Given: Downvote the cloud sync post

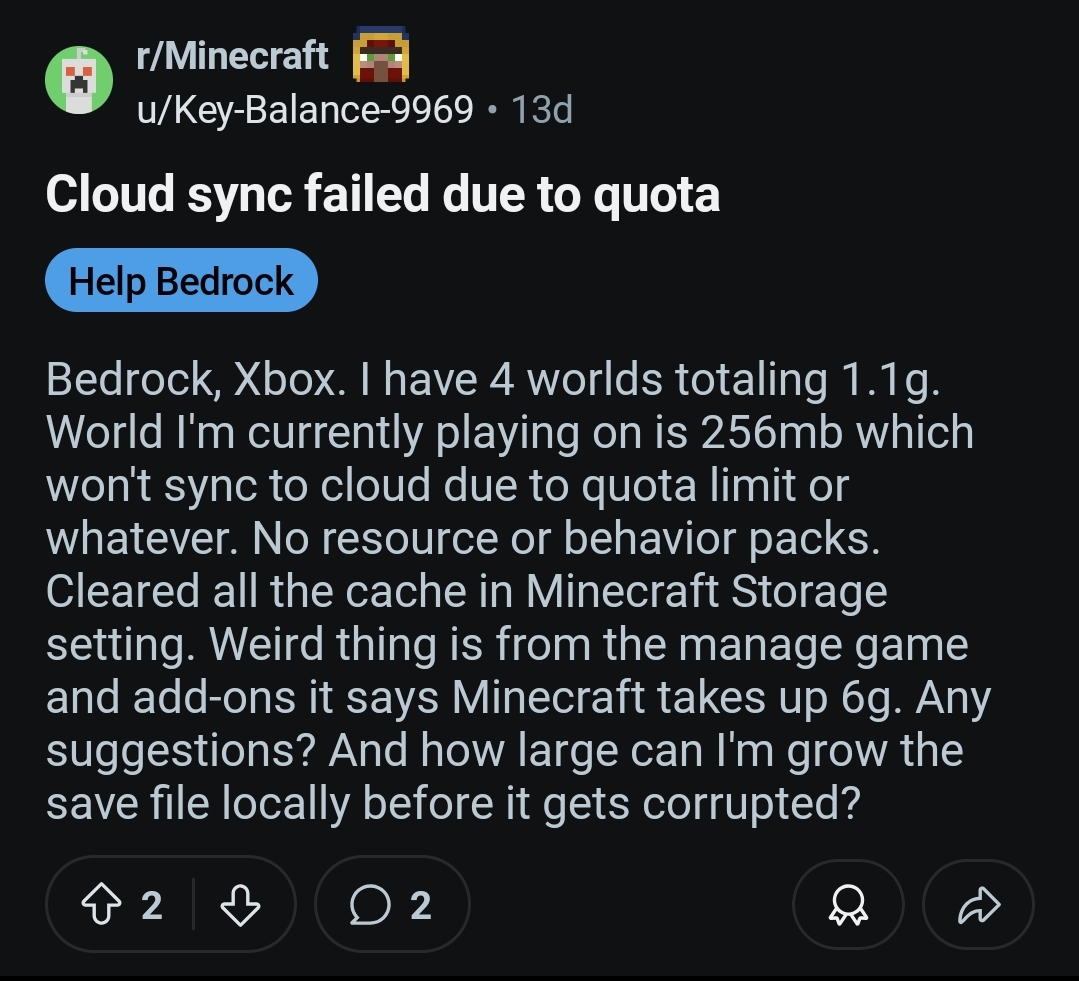Looking at the screenshot, I should click(240, 906).
